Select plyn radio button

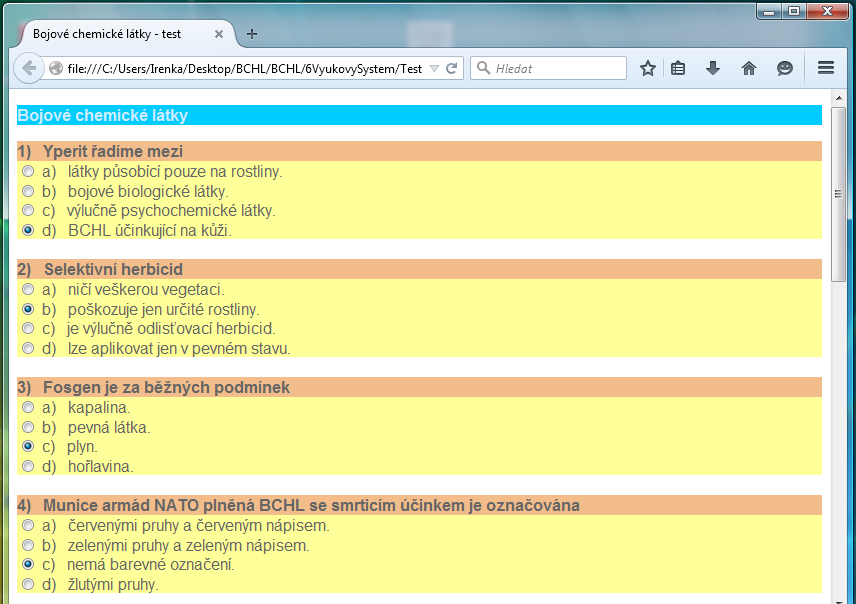tap(28, 446)
